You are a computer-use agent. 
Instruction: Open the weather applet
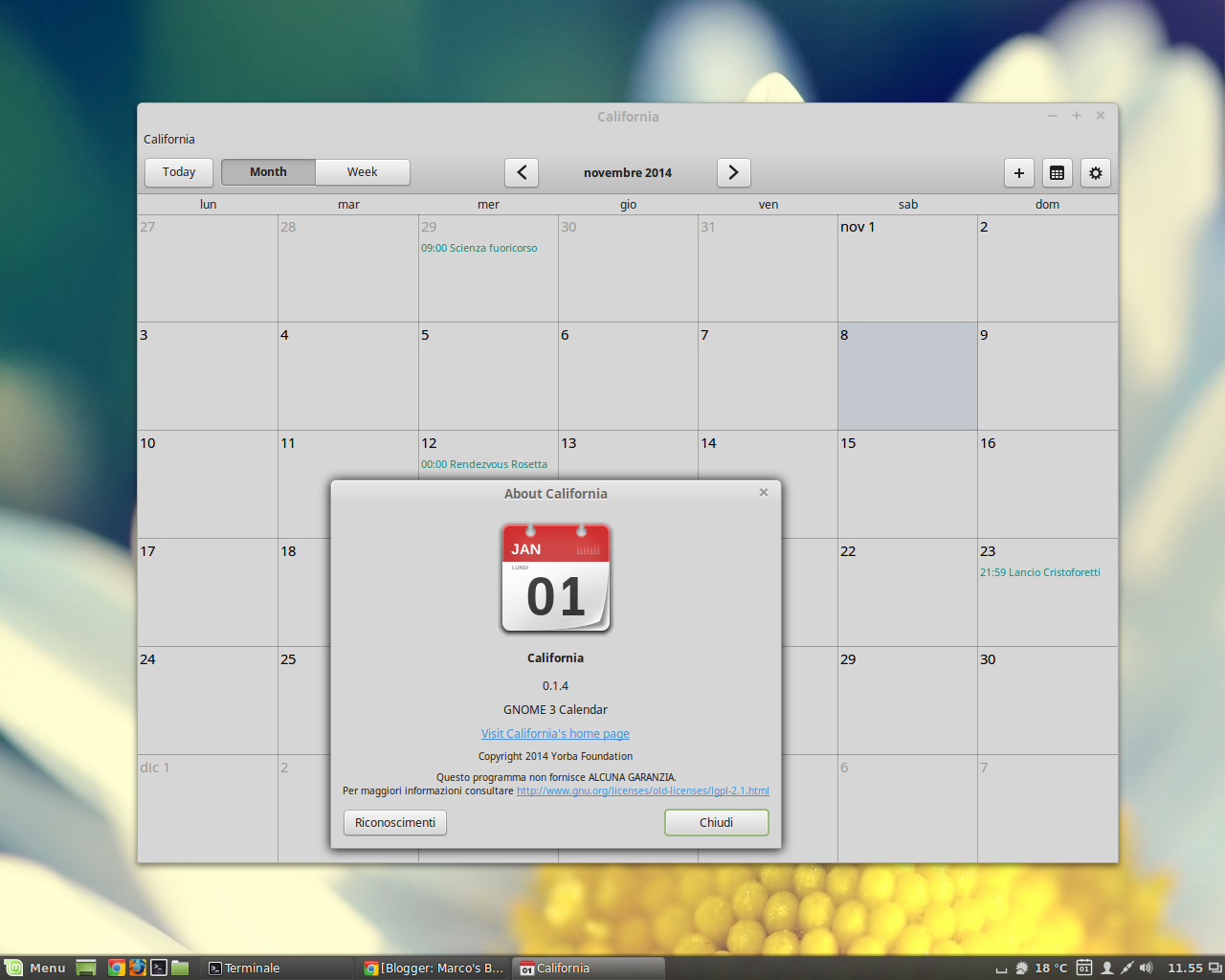pyautogui.click(x=1021, y=968)
